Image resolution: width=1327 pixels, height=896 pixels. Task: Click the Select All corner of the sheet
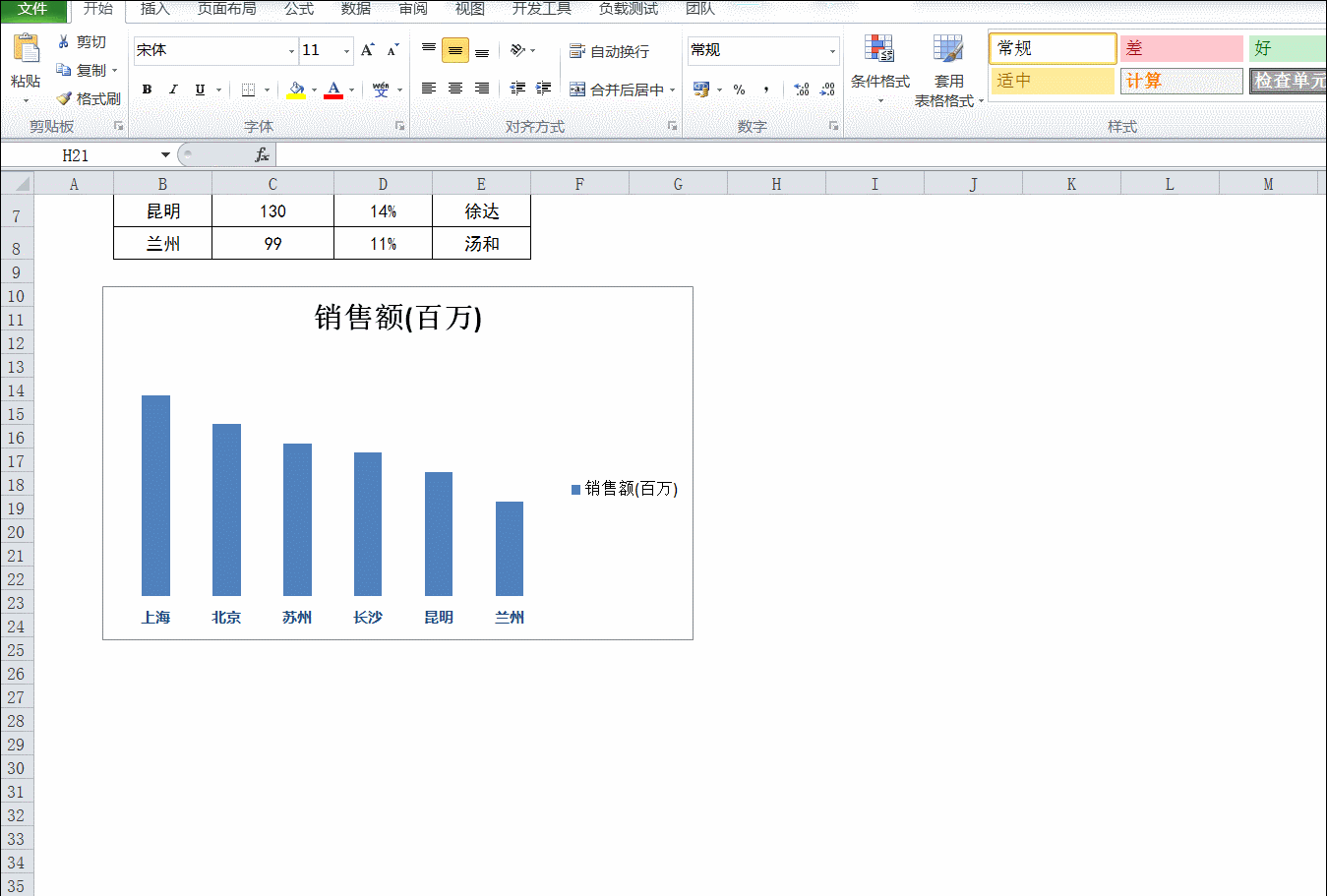tap(17, 184)
